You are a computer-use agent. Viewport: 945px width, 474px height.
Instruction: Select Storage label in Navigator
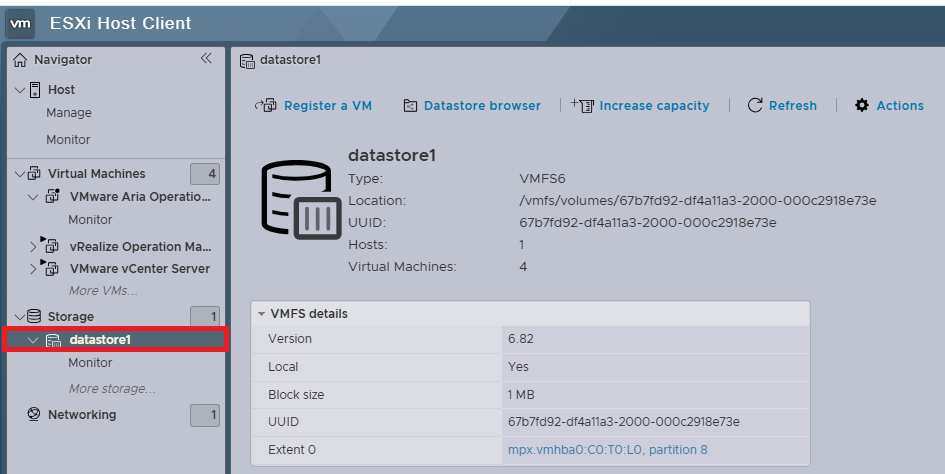71,317
